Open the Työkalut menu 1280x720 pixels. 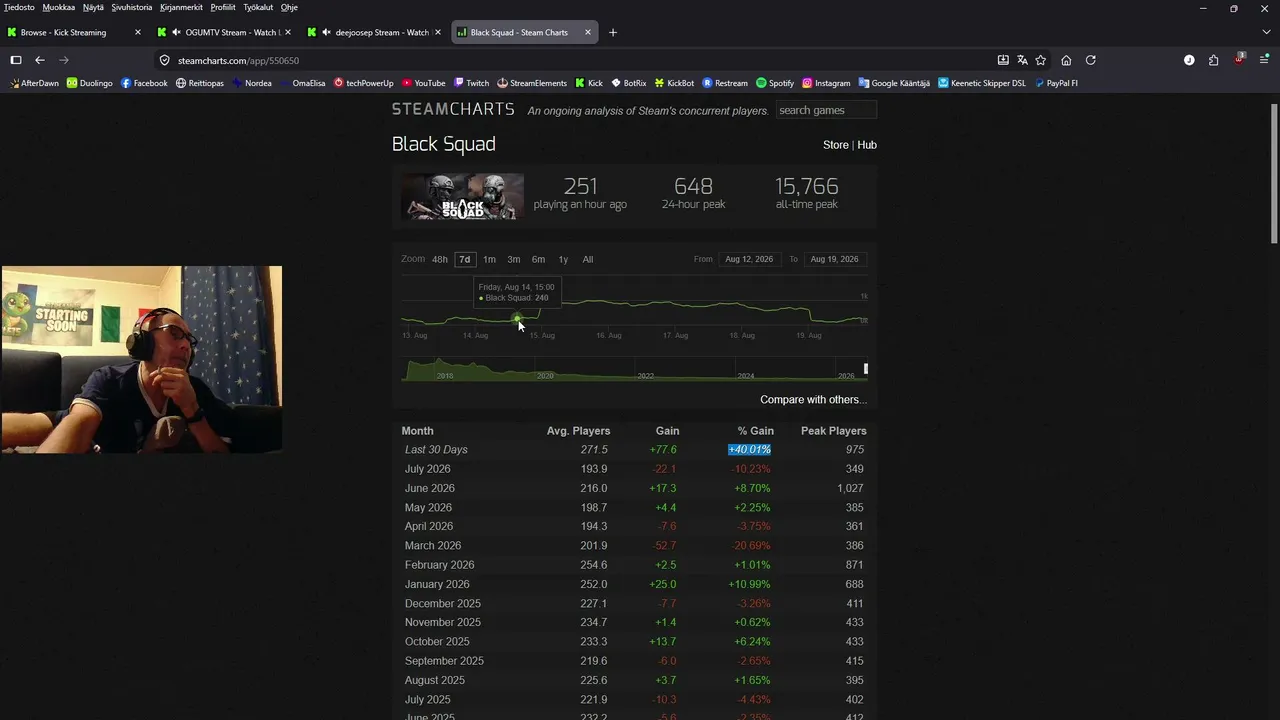258,7
